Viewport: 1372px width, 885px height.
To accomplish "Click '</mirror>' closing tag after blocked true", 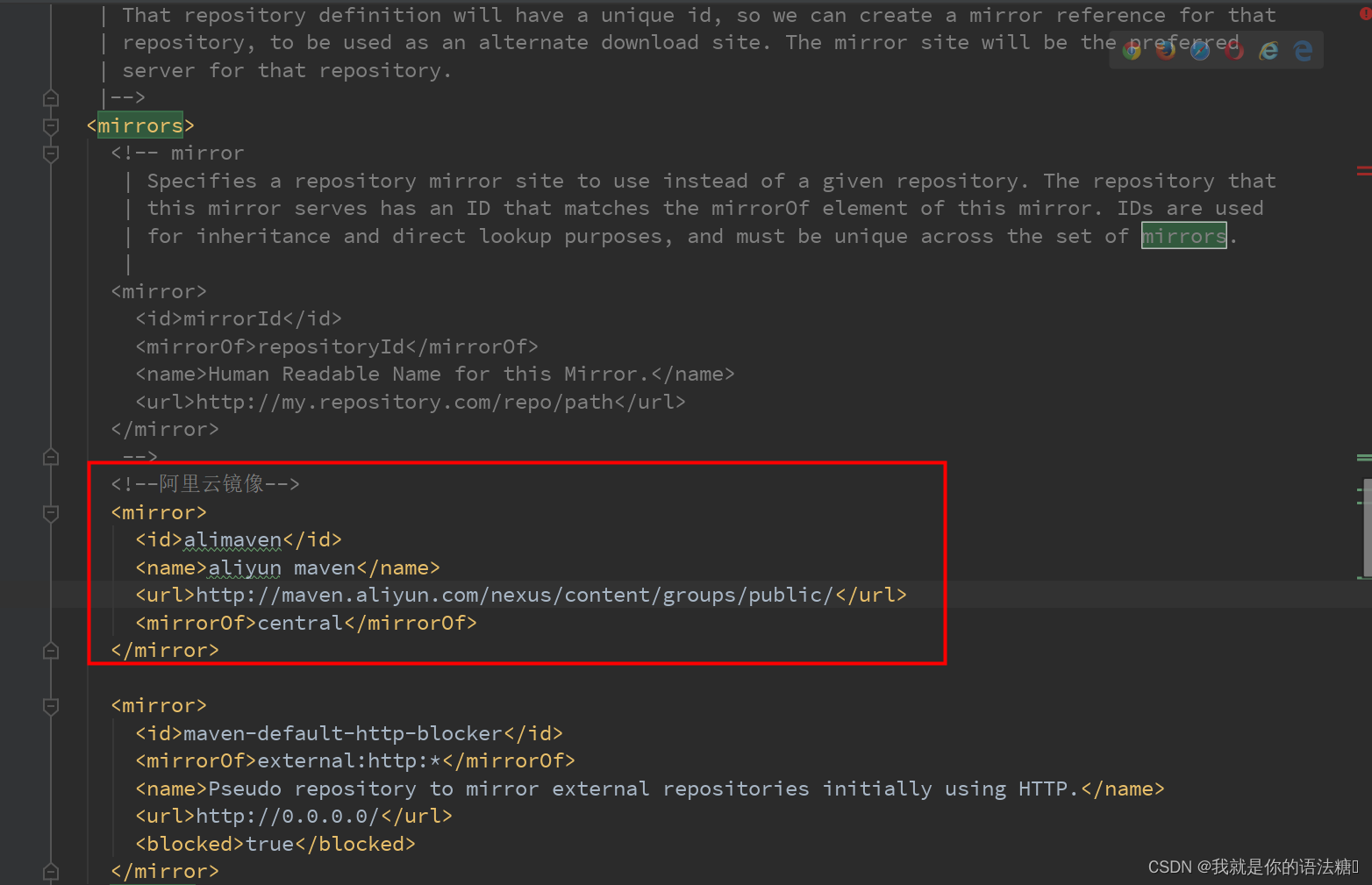I will click(x=165, y=871).
